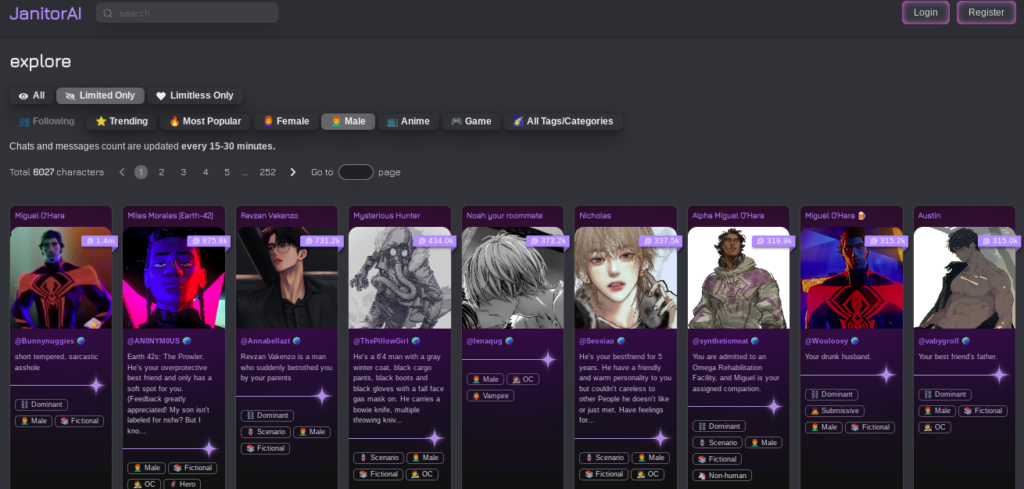Toggle the Limitless Only filter

coord(195,95)
